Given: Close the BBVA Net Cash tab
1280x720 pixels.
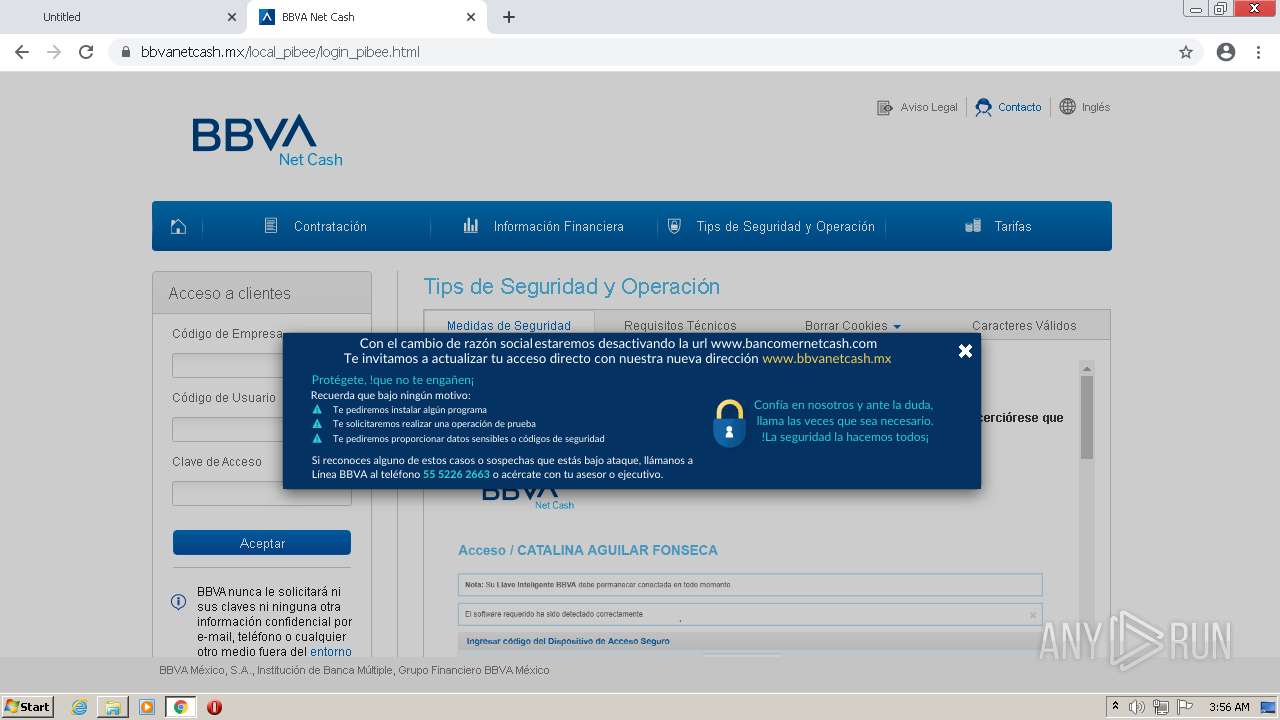Looking at the screenshot, I should [471, 17].
